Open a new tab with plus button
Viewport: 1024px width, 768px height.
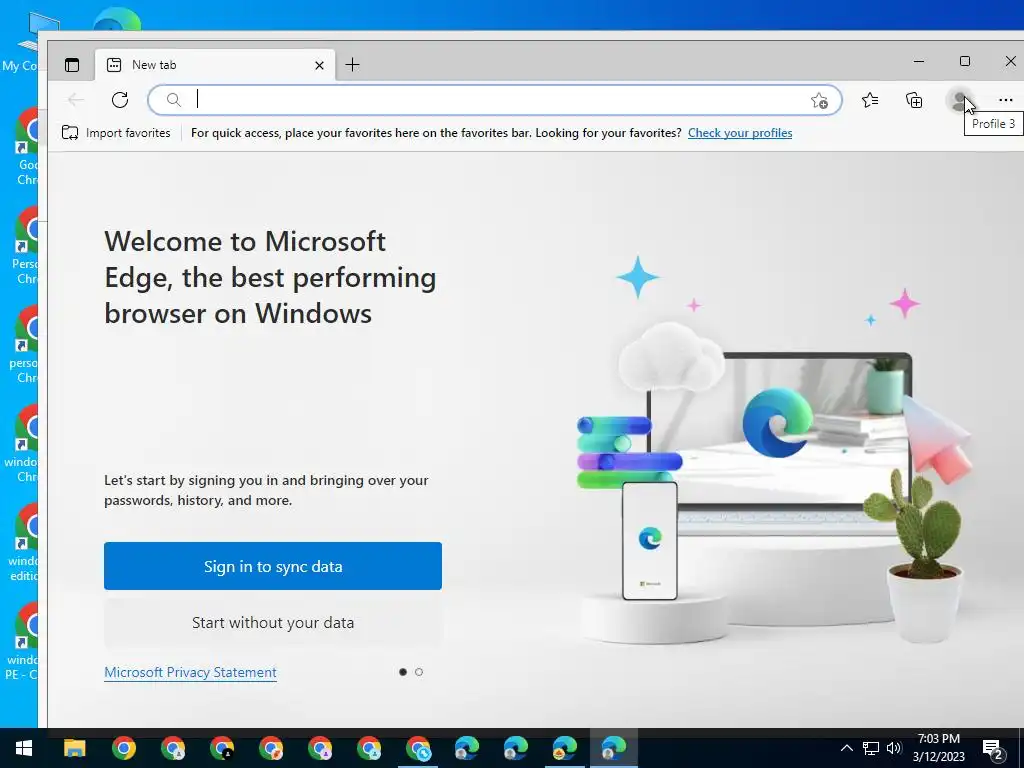coord(352,65)
